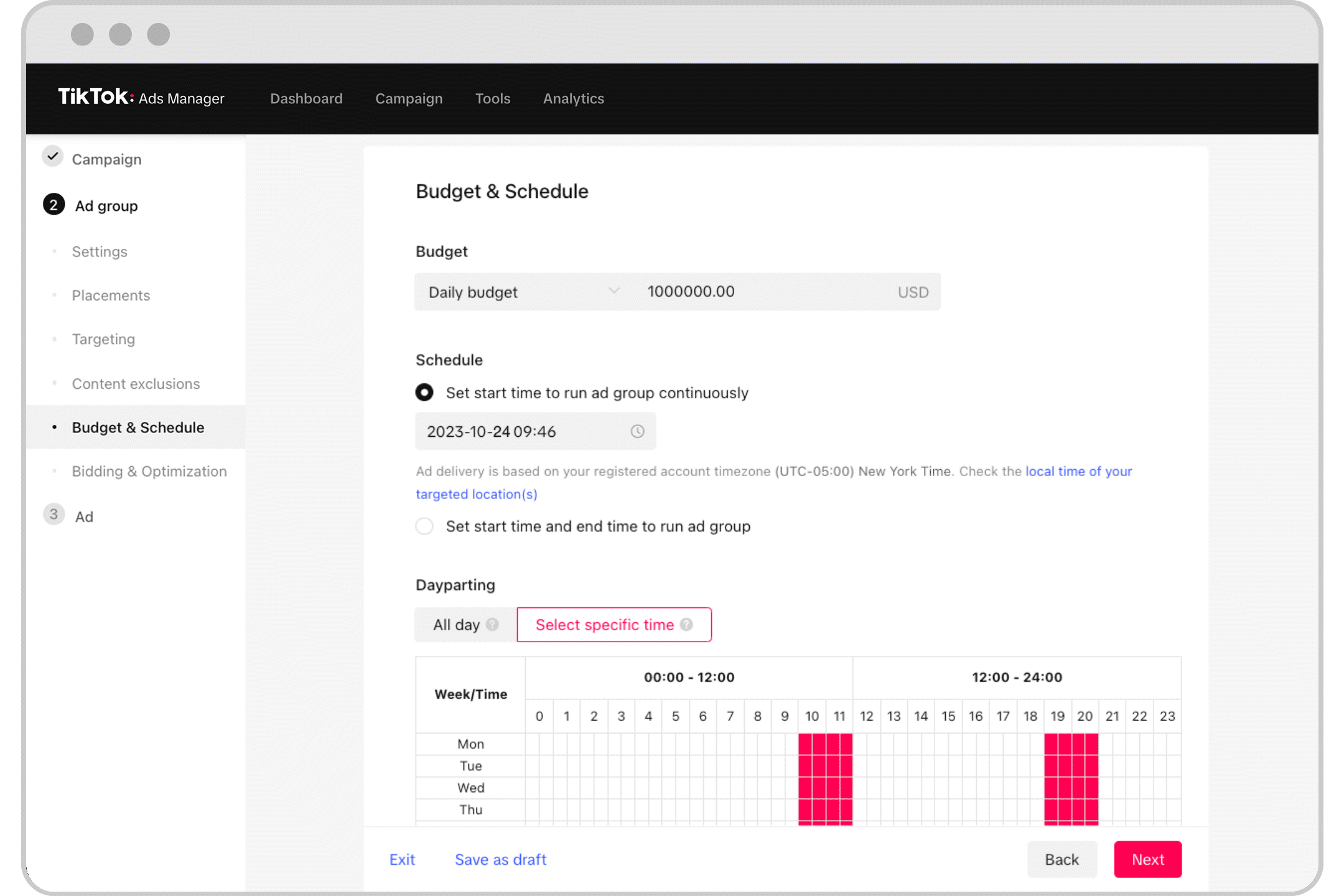Click the Campaign step checkmark icon
Screen dimensions: 1344x896
click(54, 157)
